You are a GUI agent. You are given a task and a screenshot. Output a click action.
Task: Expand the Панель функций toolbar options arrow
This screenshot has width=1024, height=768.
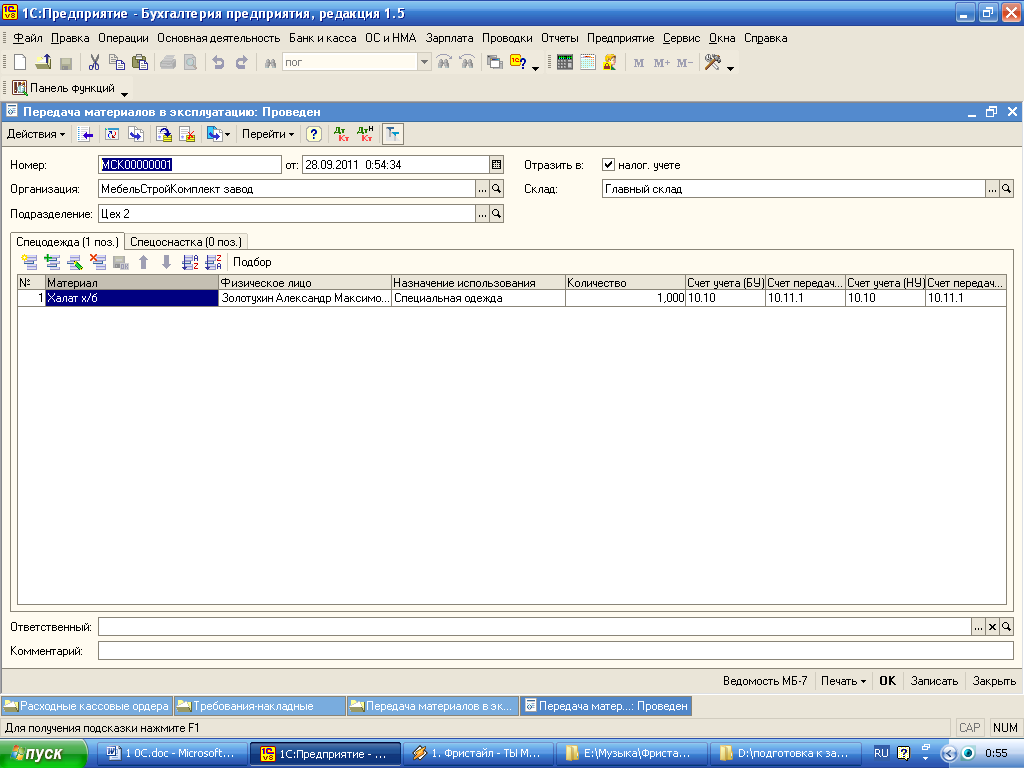point(124,94)
